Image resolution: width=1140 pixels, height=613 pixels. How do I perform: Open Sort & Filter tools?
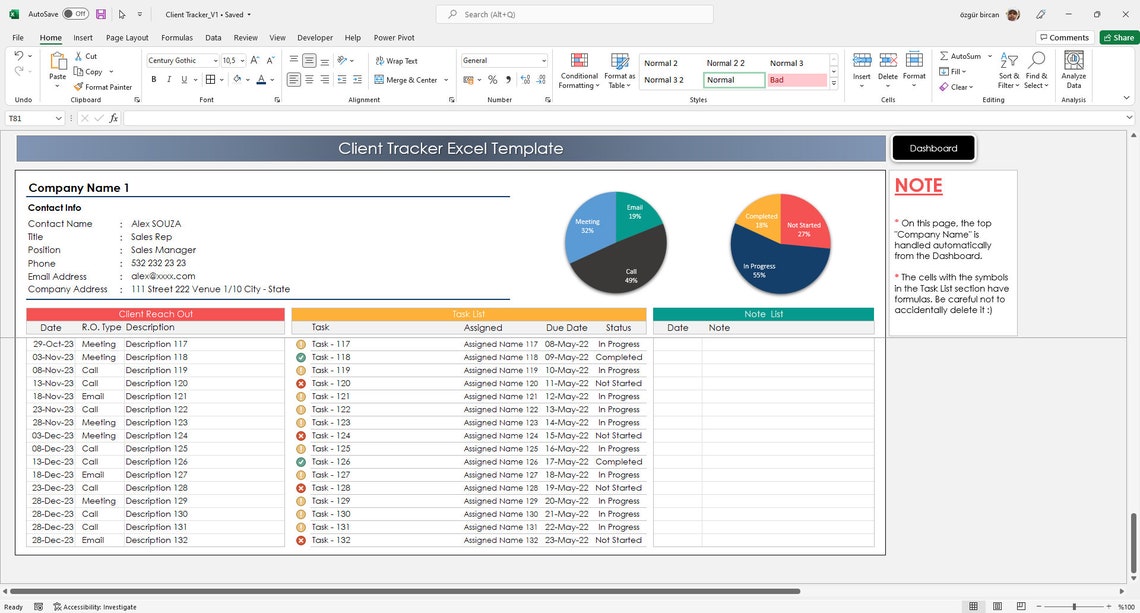pos(1008,70)
